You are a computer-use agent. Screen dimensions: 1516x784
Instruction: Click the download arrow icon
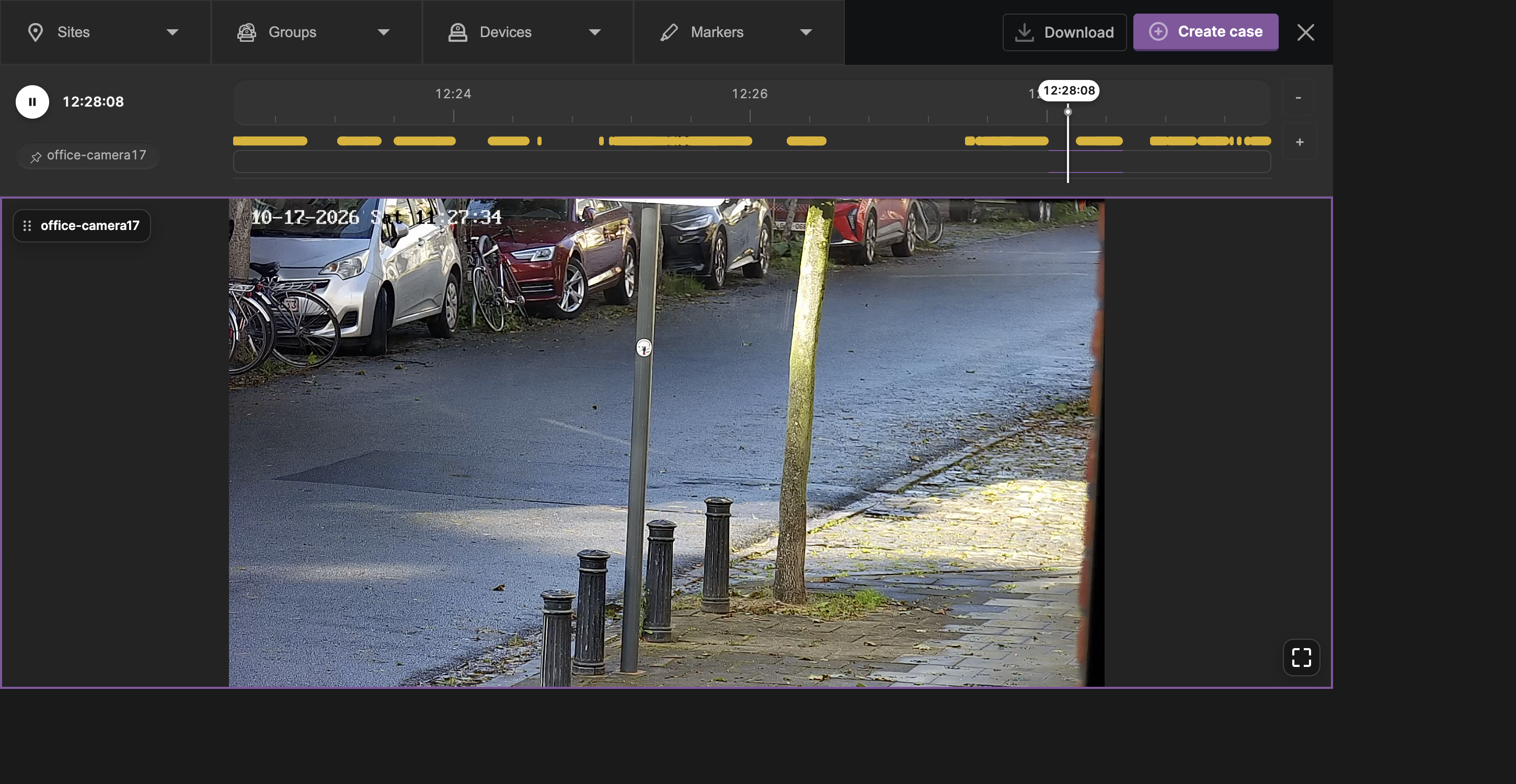click(1025, 32)
